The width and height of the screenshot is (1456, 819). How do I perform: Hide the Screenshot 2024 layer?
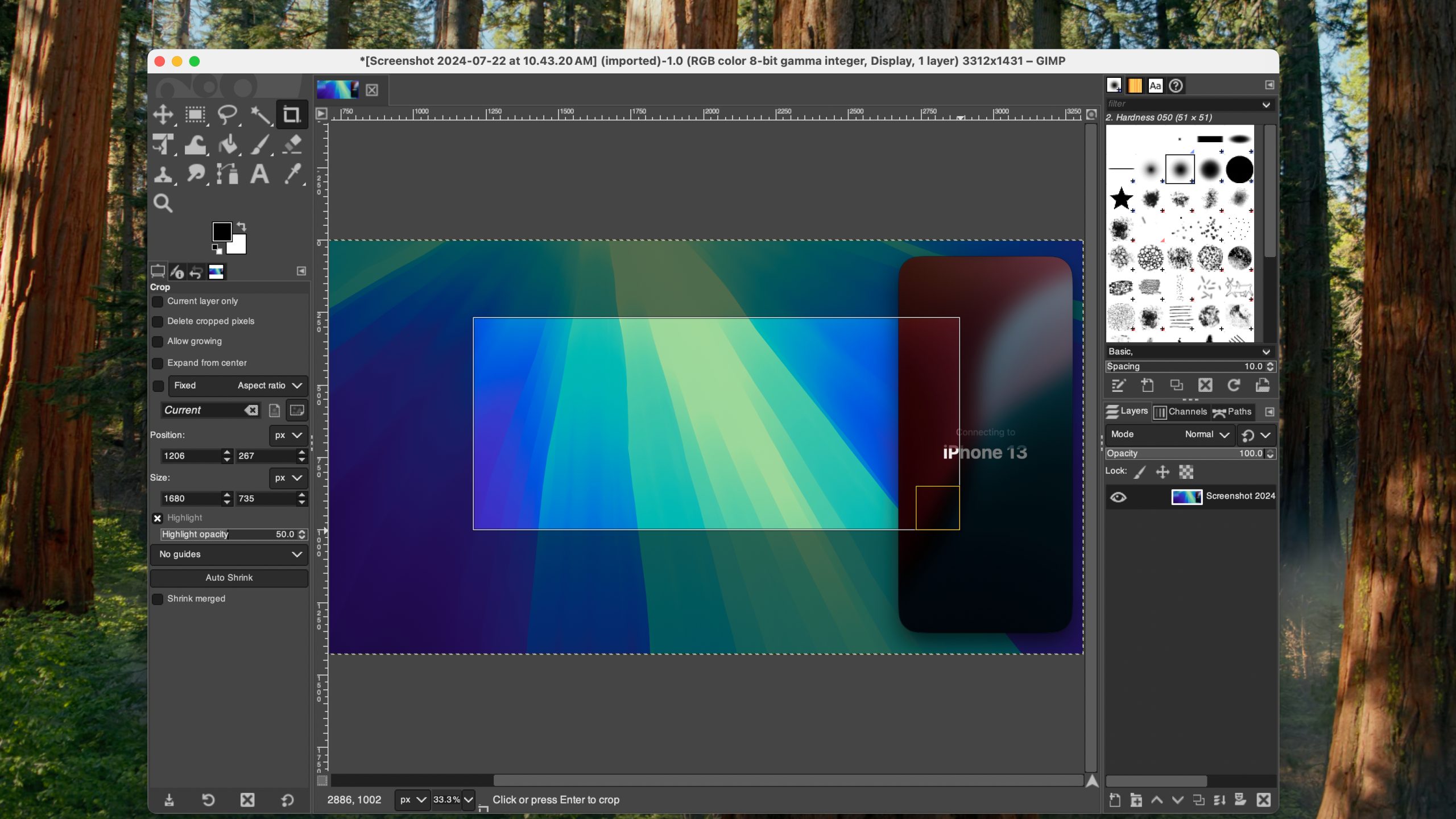[x=1118, y=497]
